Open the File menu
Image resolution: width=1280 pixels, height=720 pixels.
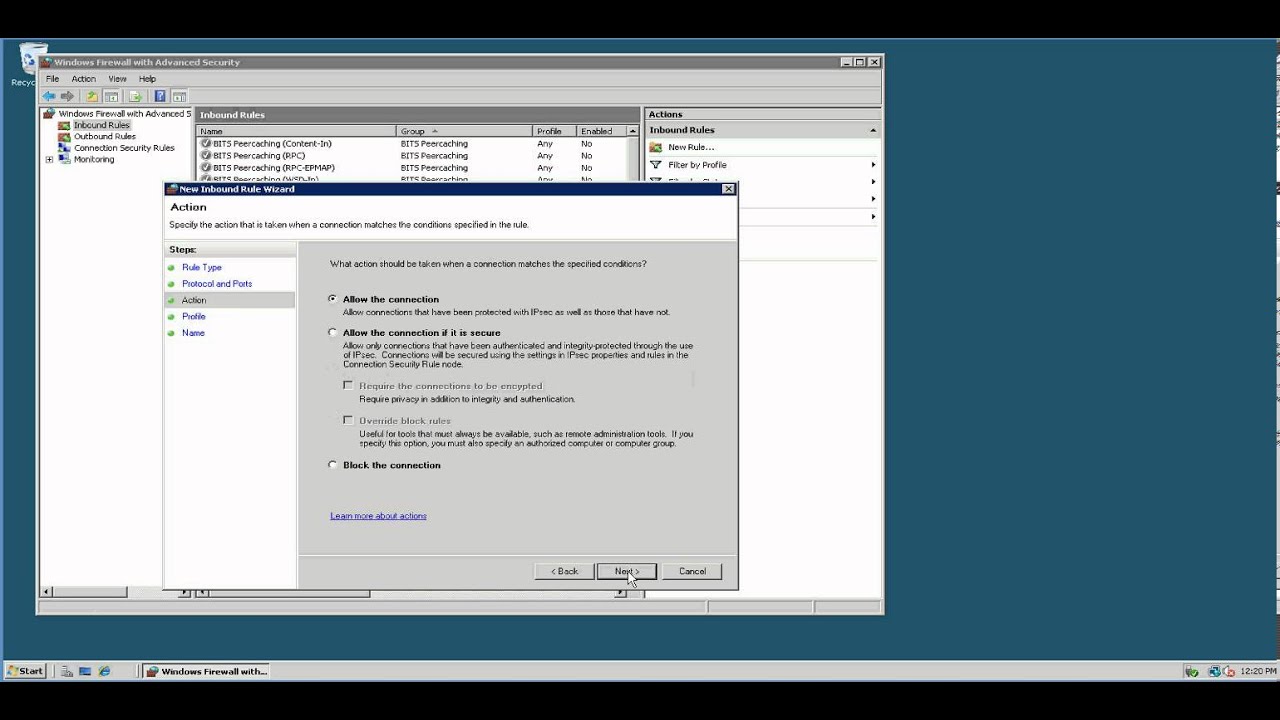point(52,79)
